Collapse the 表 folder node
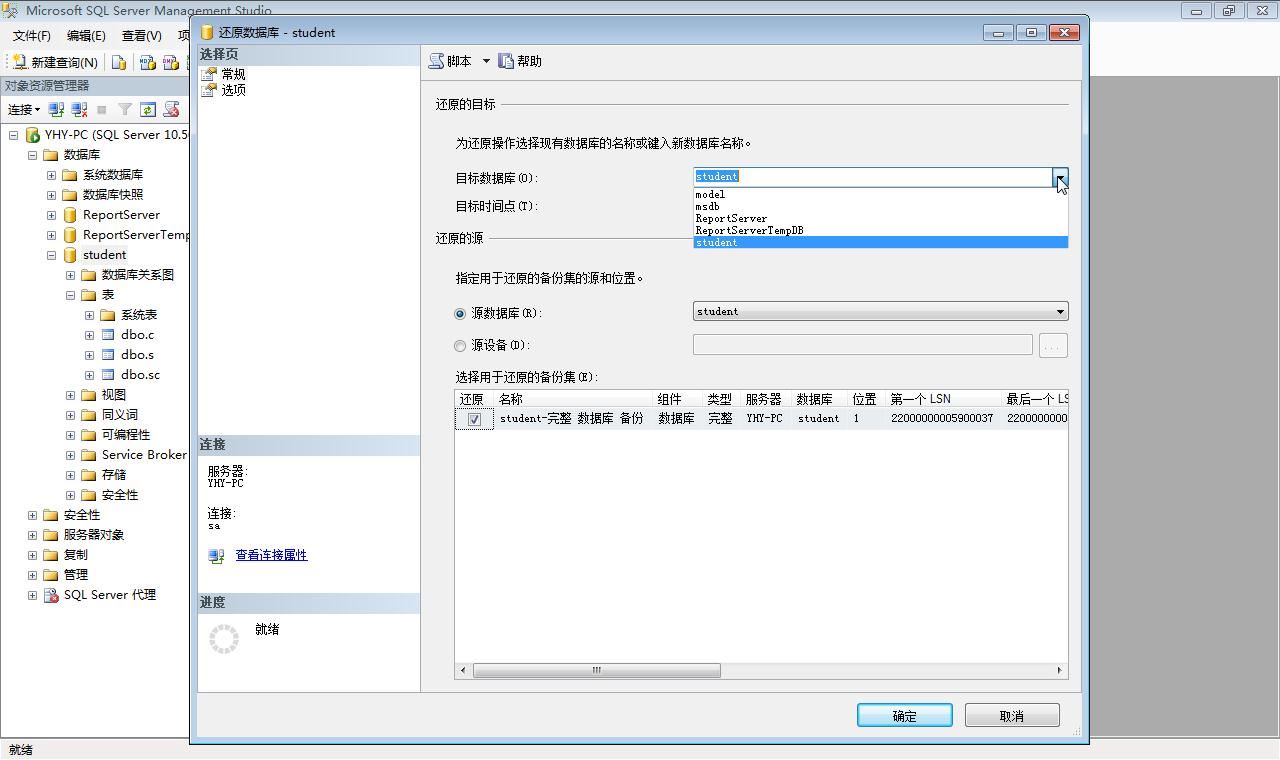The width and height of the screenshot is (1280, 760). pos(71,295)
